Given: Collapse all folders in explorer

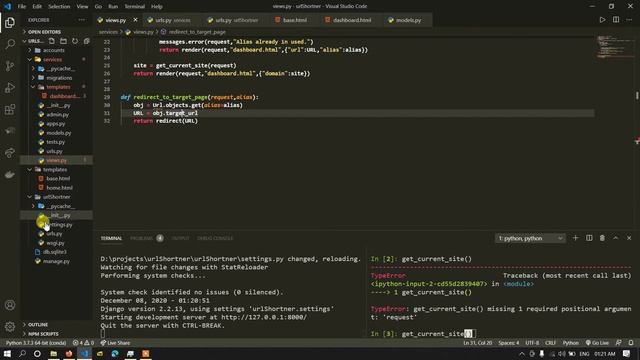Looking at the screenshot, I should (x=87, y=41).
